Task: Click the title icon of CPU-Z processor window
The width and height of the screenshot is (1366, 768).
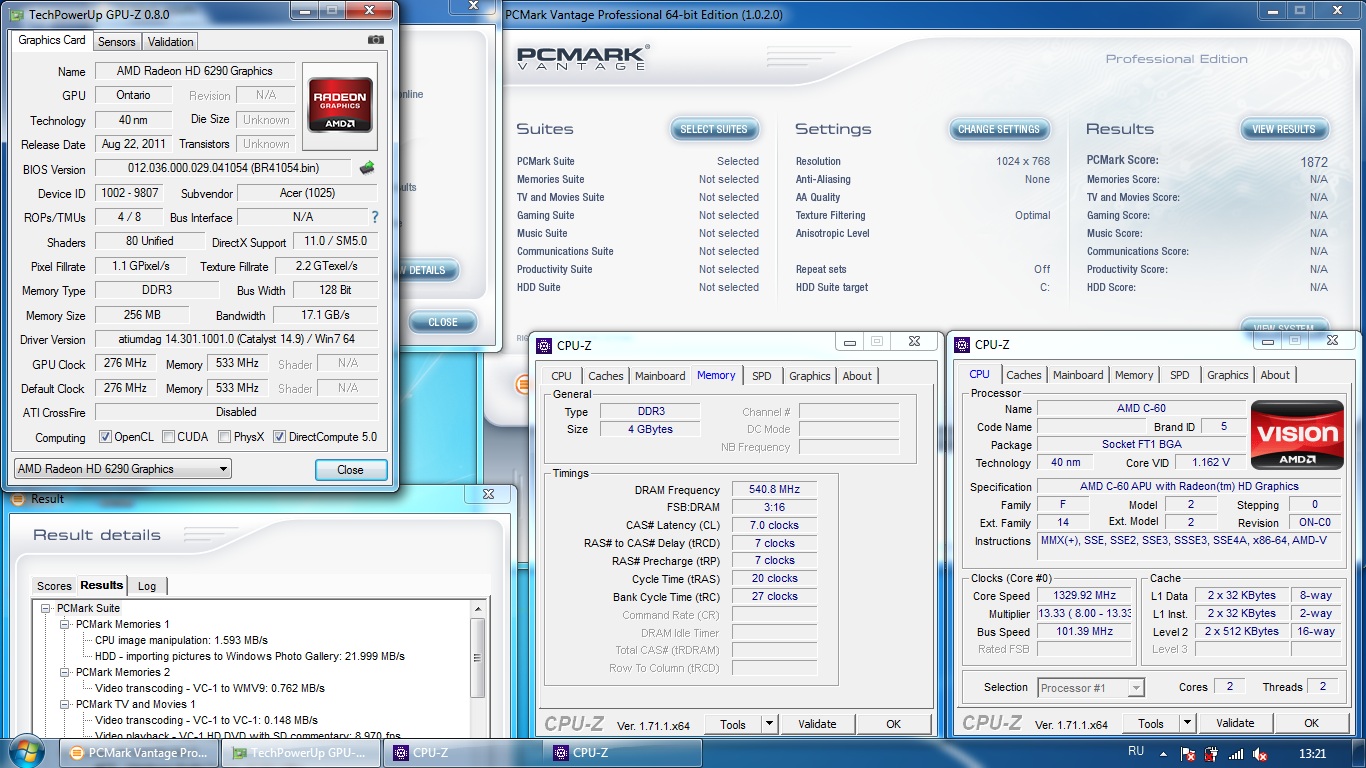Action: pyautogui.click(x=964, y=344)
